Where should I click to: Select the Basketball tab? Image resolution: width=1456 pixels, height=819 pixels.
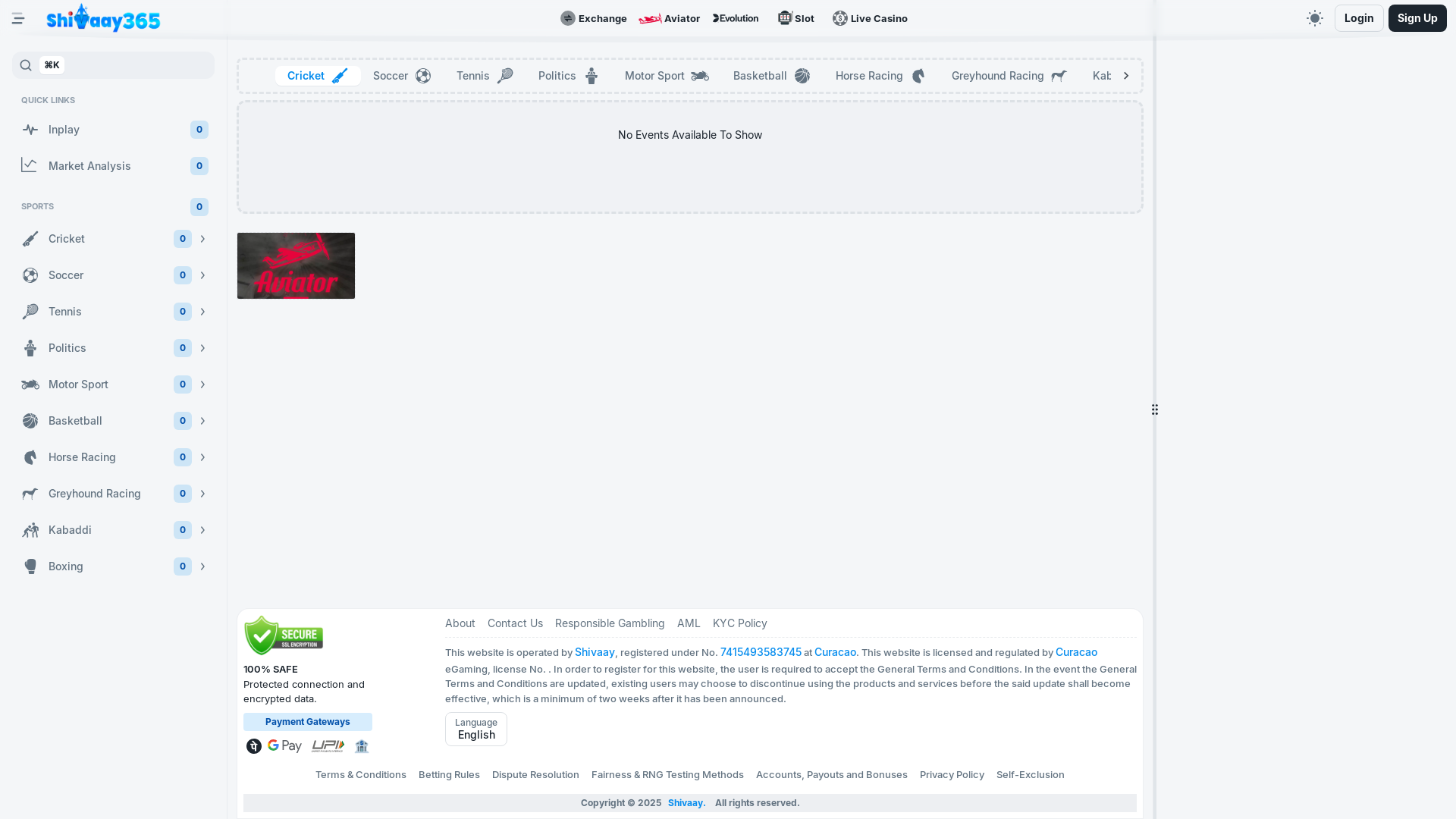771,76
